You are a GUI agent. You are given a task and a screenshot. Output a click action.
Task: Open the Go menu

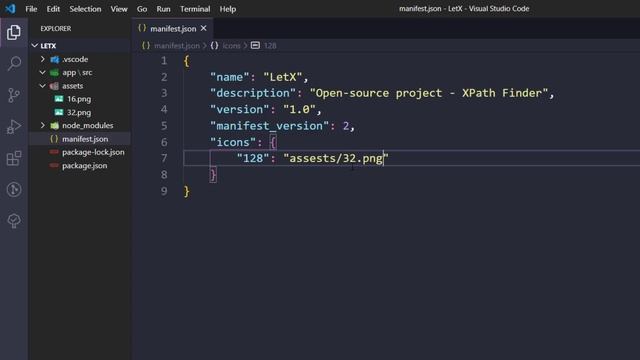pyautogui.click(x=142, y=9)
